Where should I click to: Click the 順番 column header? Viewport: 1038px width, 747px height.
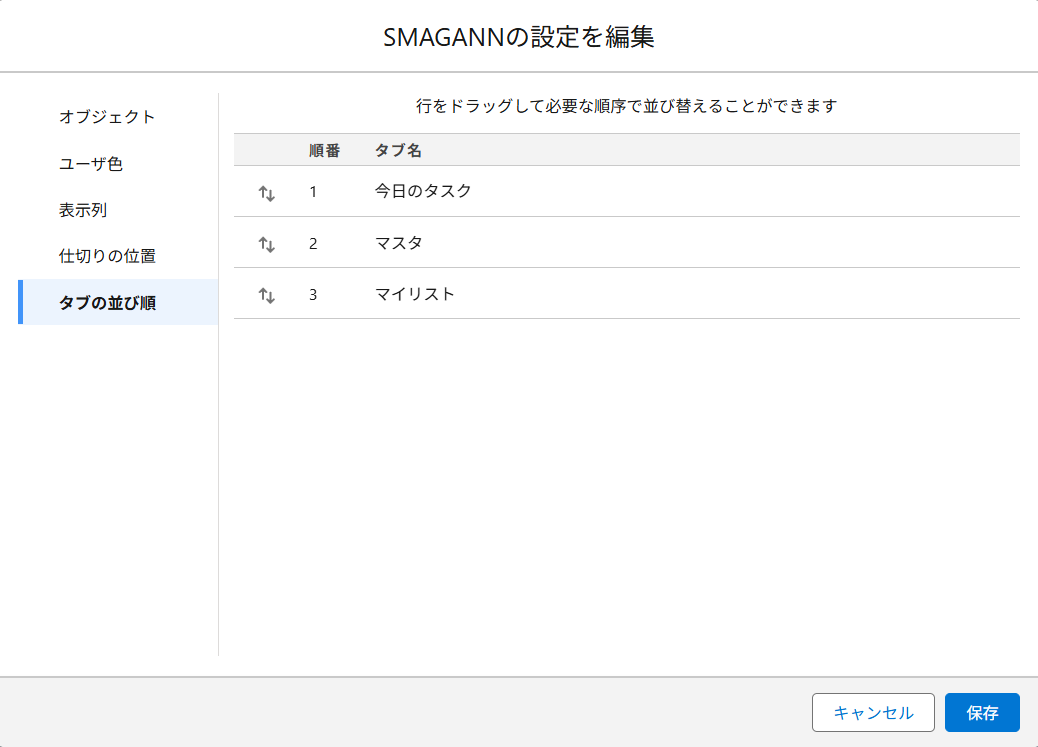pyautogui.click(x=324, y=150)
